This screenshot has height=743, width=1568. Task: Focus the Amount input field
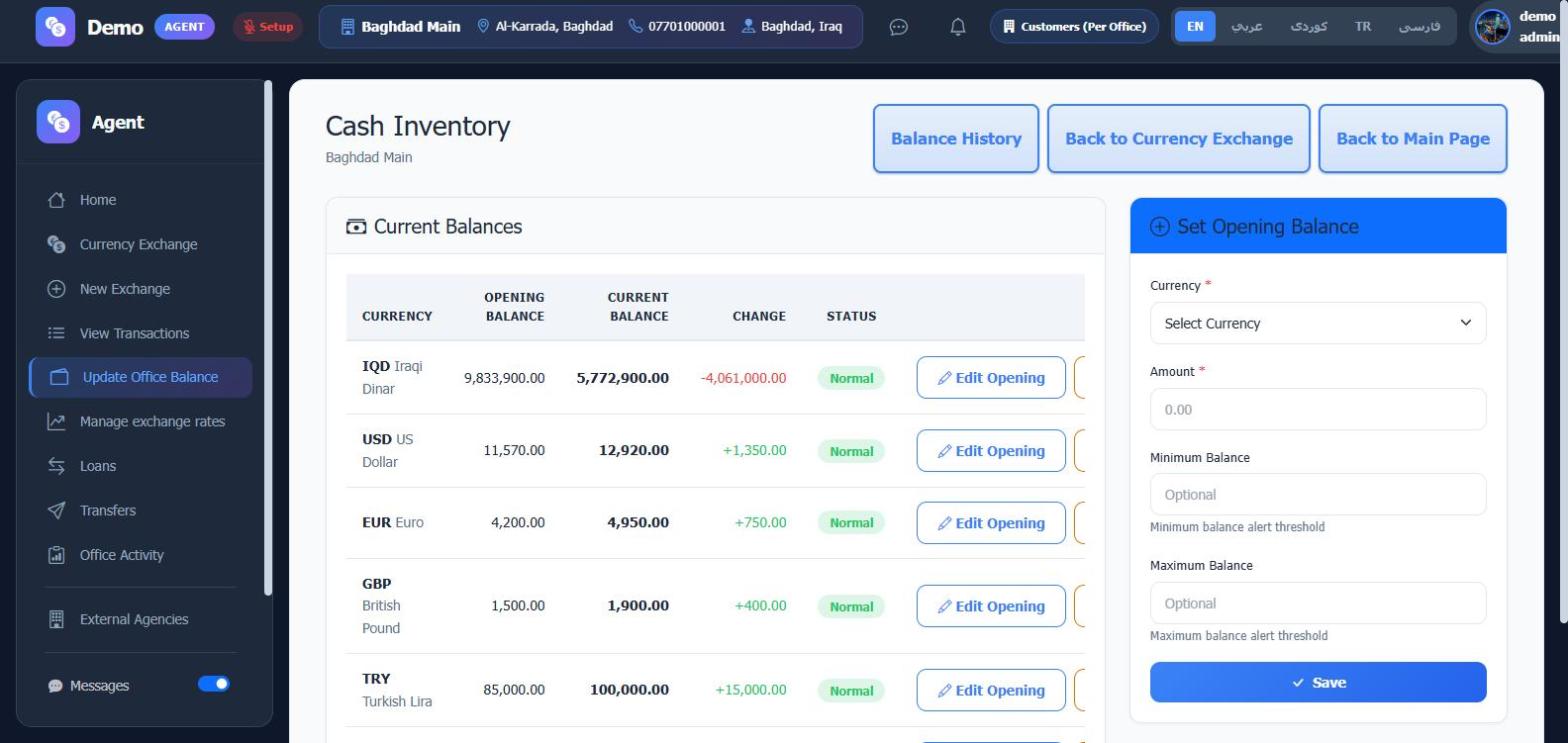pos(1318,410)
